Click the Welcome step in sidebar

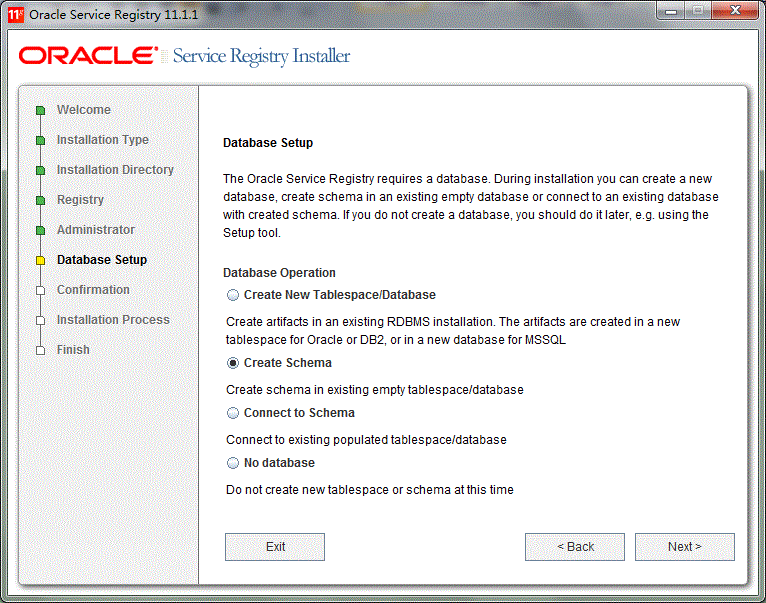tap(84, 110)
